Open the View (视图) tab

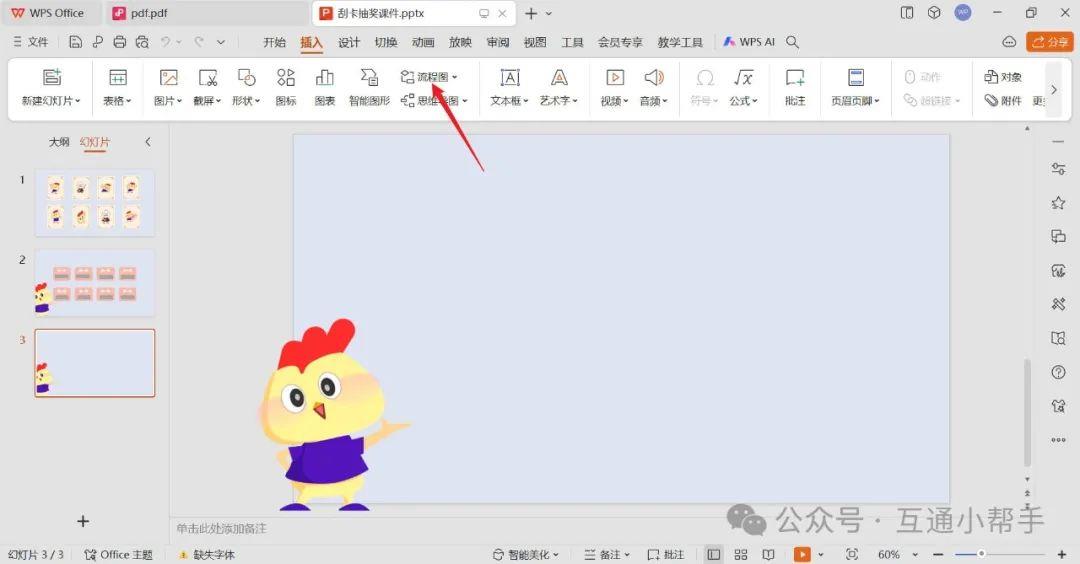534,42
